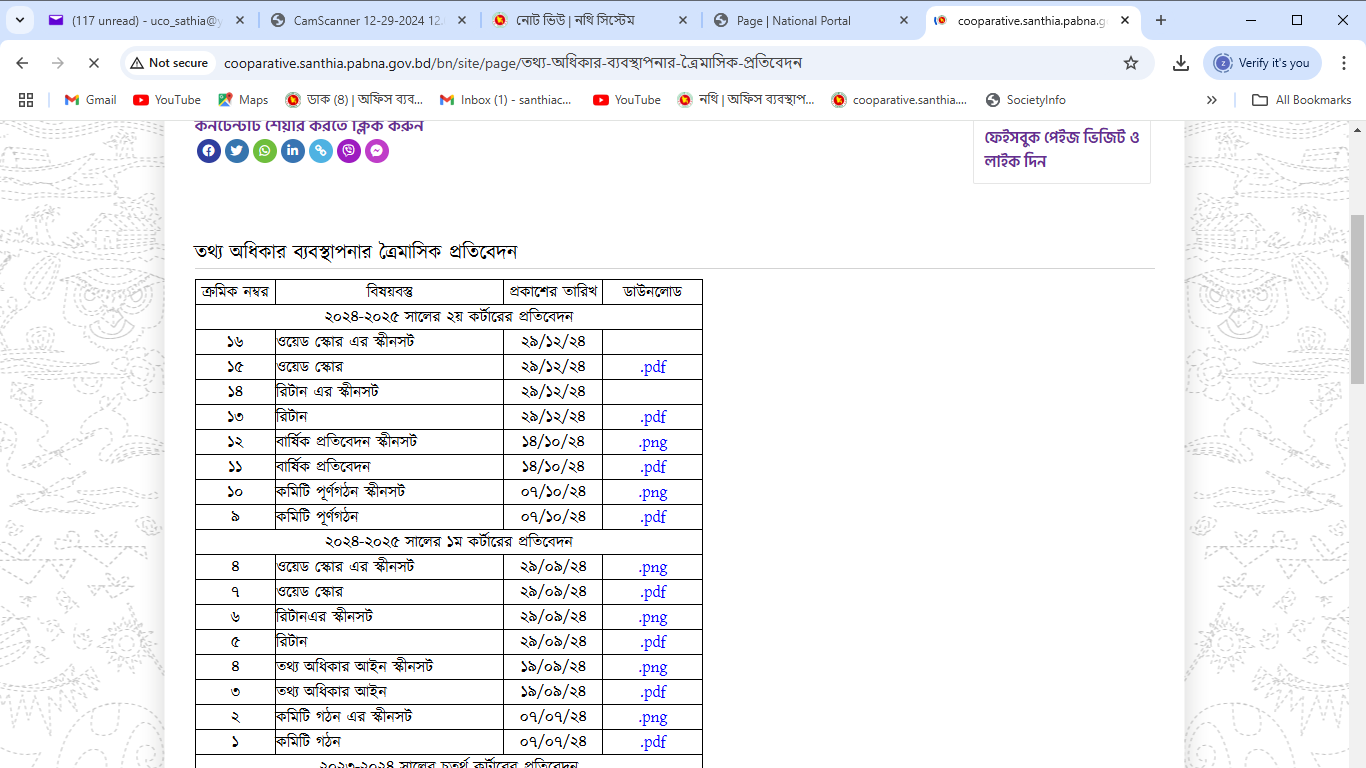Open the Chrome downloads icon
This screenshot has height=768, width=1366.
[x=1181, y=63]
